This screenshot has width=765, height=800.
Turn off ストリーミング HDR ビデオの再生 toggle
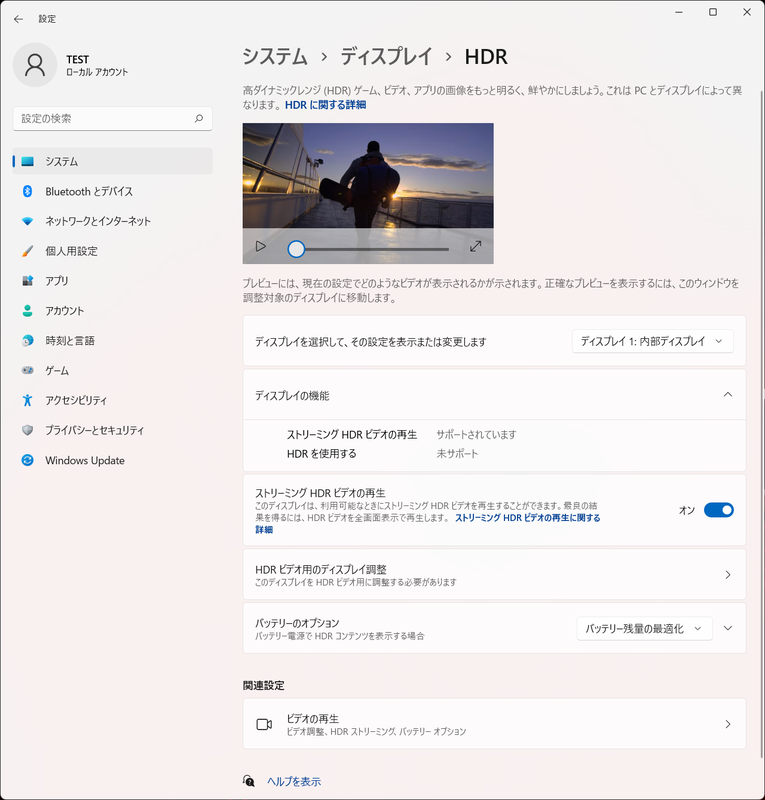click(x=719, y=510)
